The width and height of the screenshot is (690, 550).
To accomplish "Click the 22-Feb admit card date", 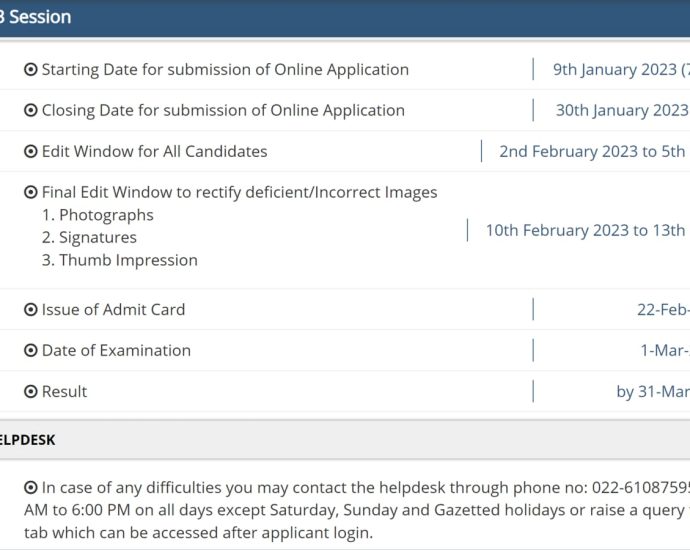I will tap(662, 310).
